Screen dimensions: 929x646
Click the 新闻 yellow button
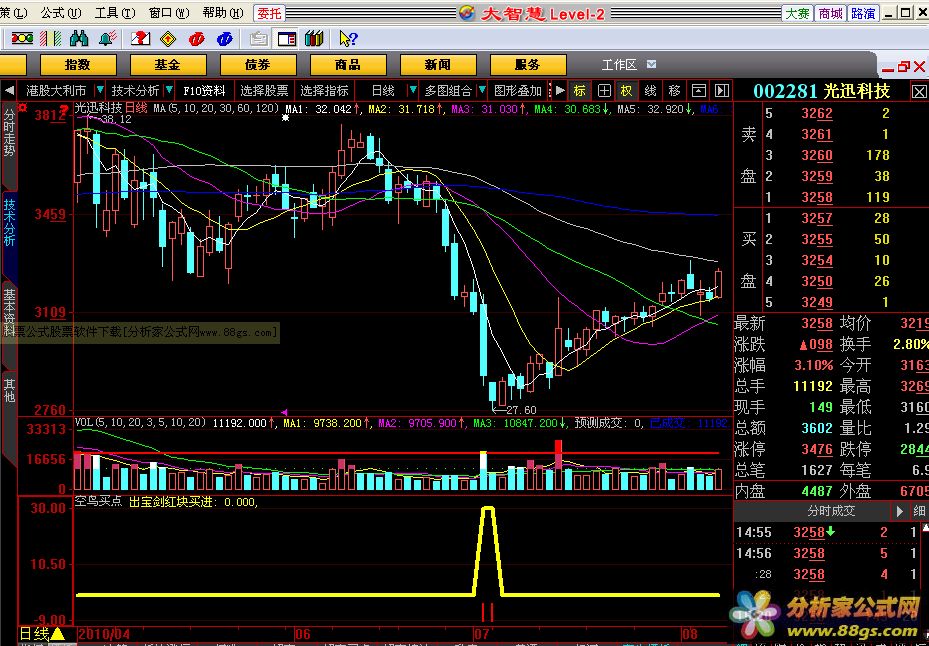click(x=438, y=65)
